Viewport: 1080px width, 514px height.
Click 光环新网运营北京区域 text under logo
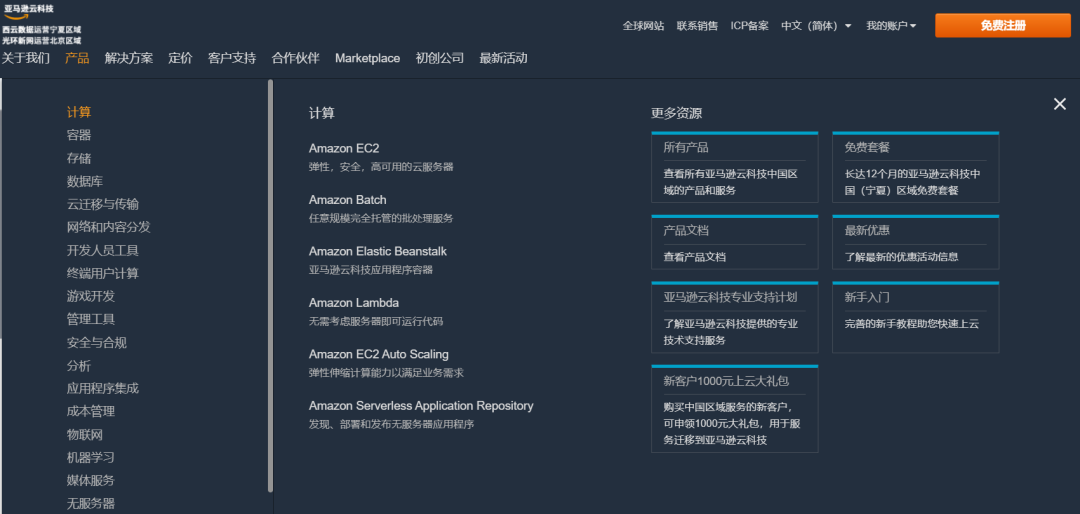[41, 41]
